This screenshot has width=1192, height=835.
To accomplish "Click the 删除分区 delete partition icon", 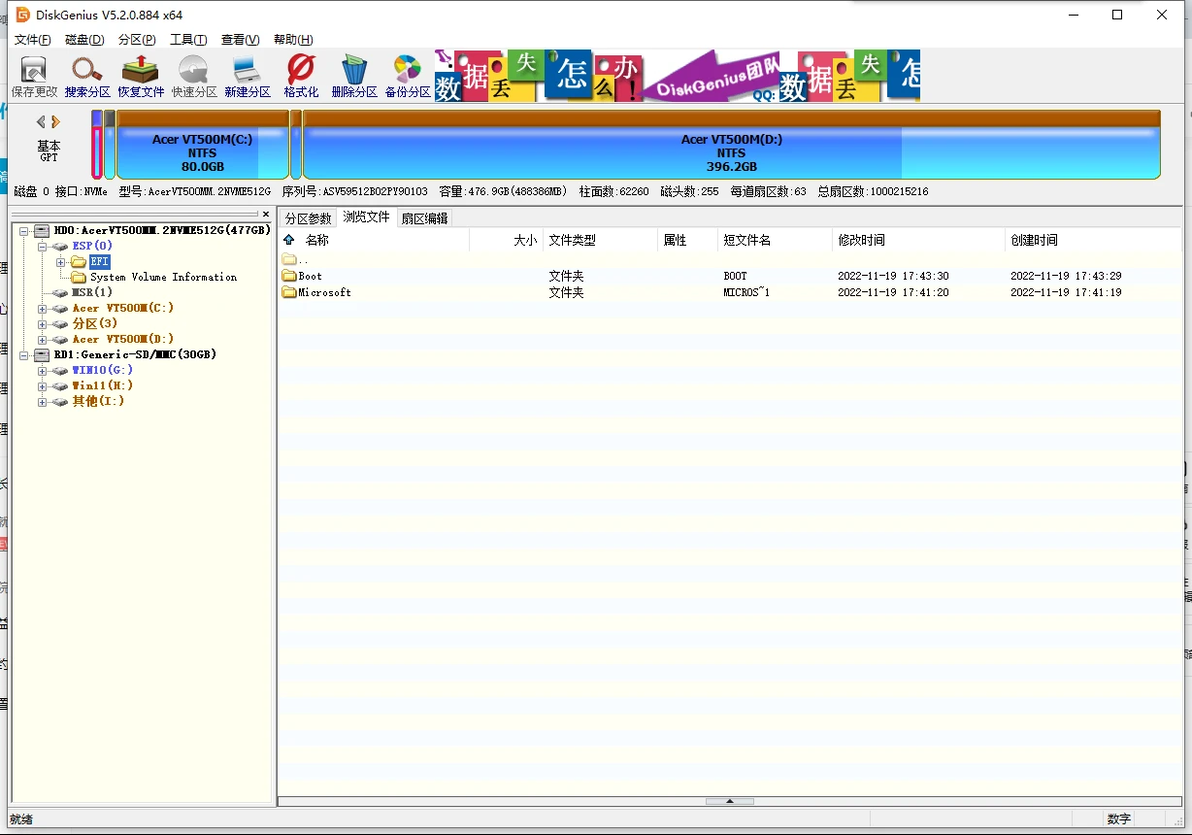I will 354,75.
